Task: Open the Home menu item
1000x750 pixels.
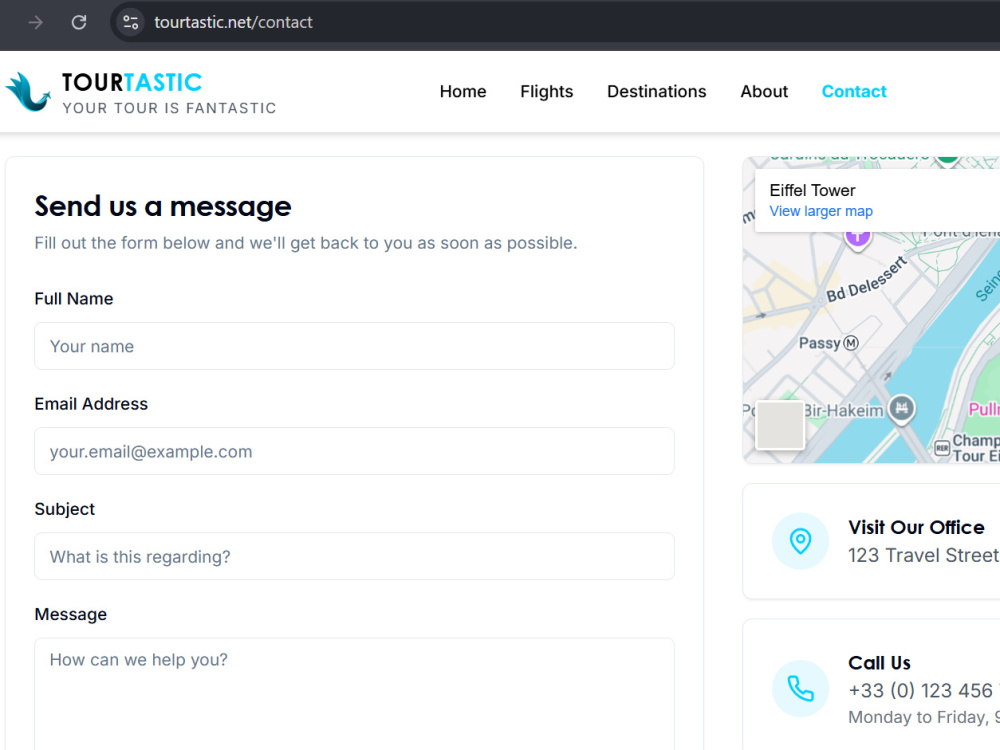Action: [x=463, y=91]
